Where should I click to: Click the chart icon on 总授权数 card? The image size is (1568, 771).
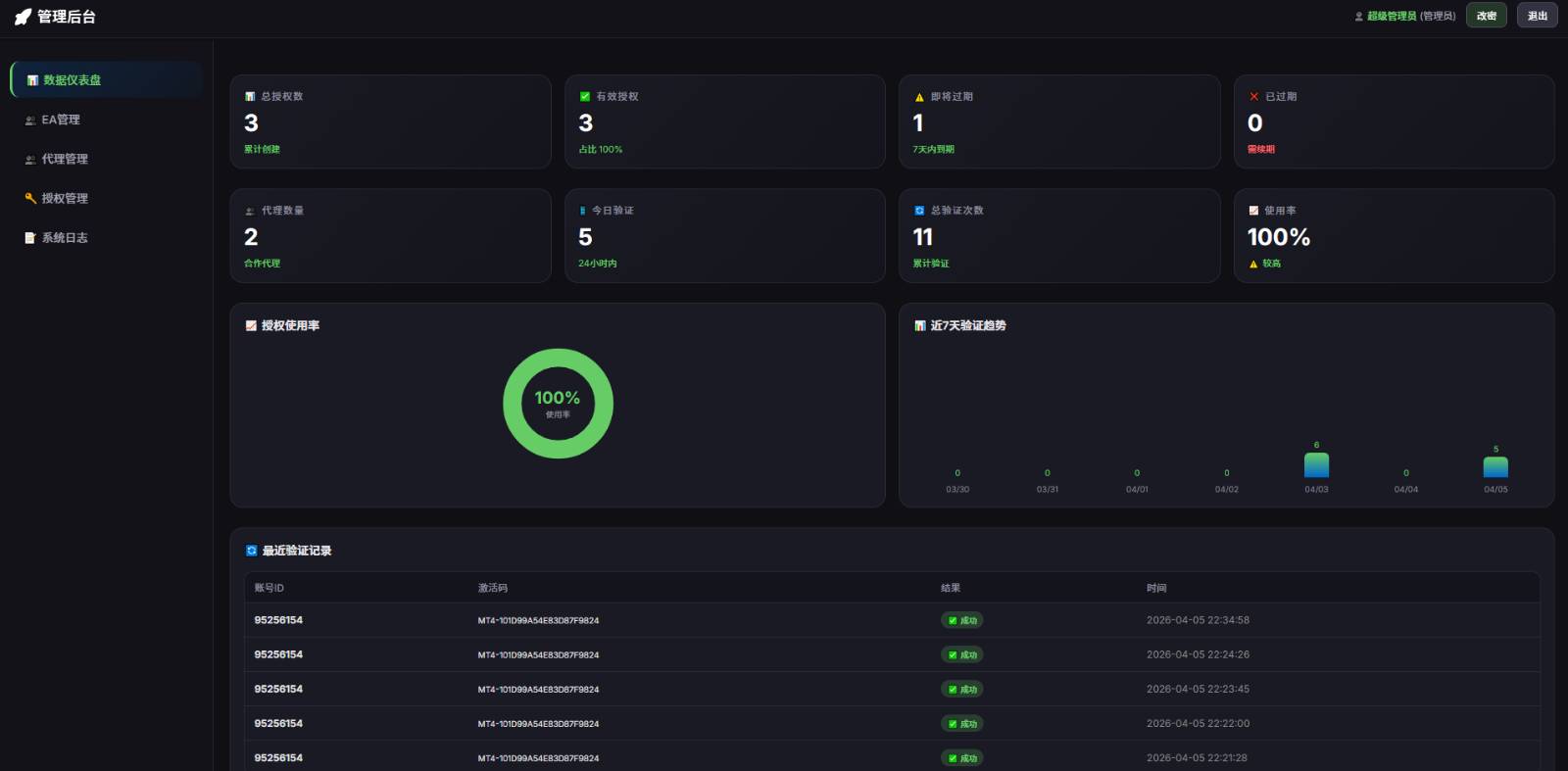tap(250, 97)
